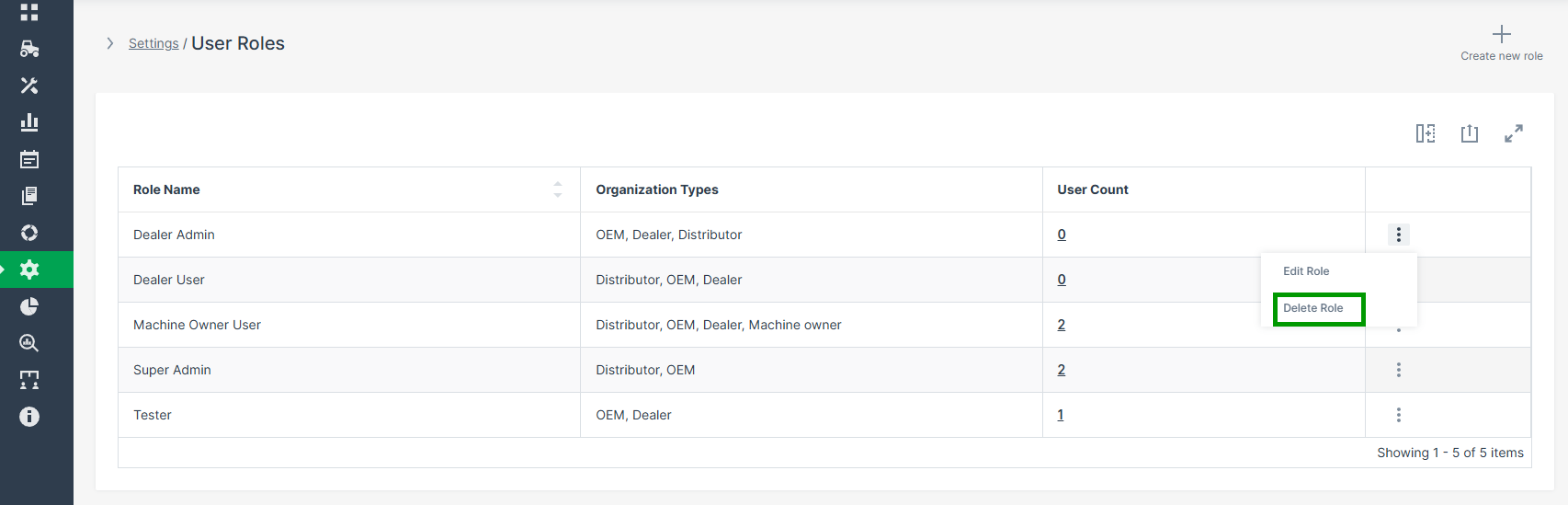The height and width of the screenshot is (505, 1568).
Task: Go to Settings breadcrumb link
Action: pyautogui.click(x=153, y=43)
